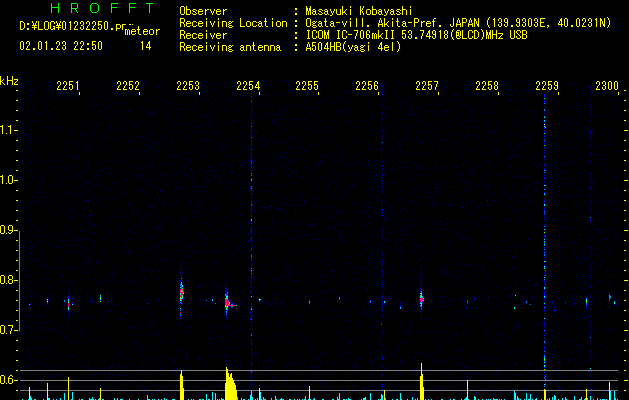
Task: Click the kHz axis unit label
Action: coord(9,81)
